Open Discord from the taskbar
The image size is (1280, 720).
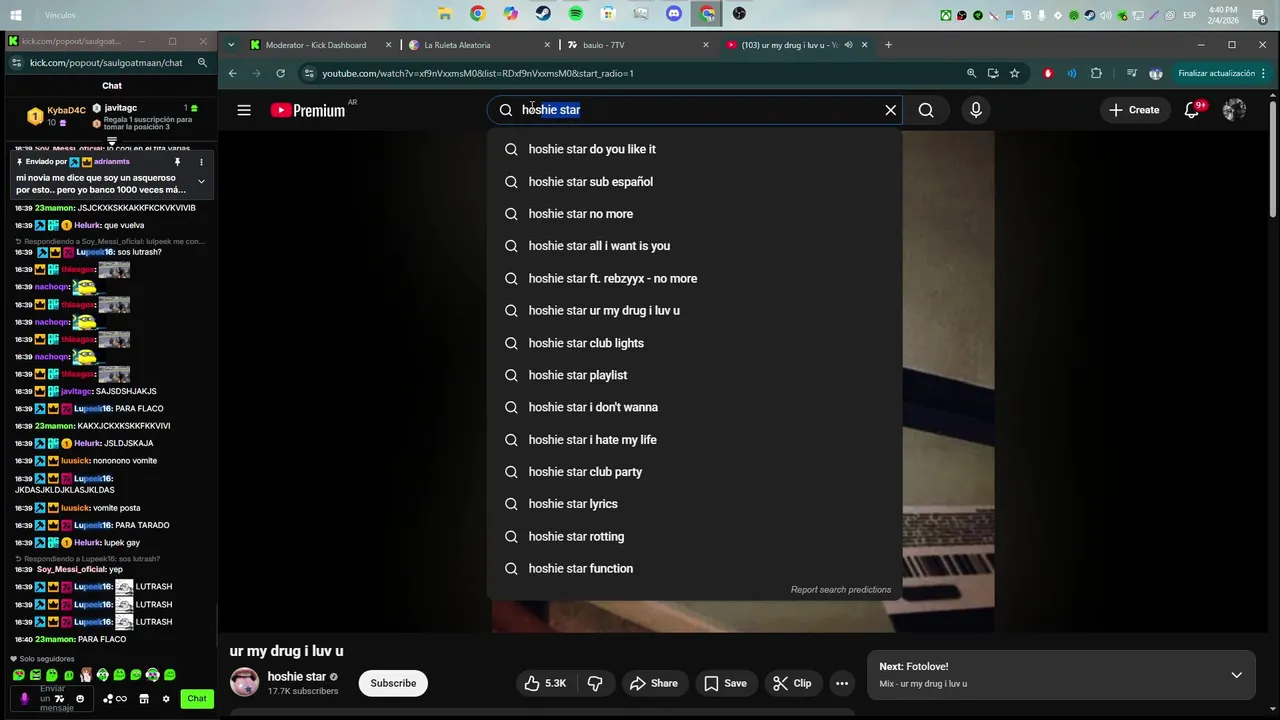[x=674, y=14]
